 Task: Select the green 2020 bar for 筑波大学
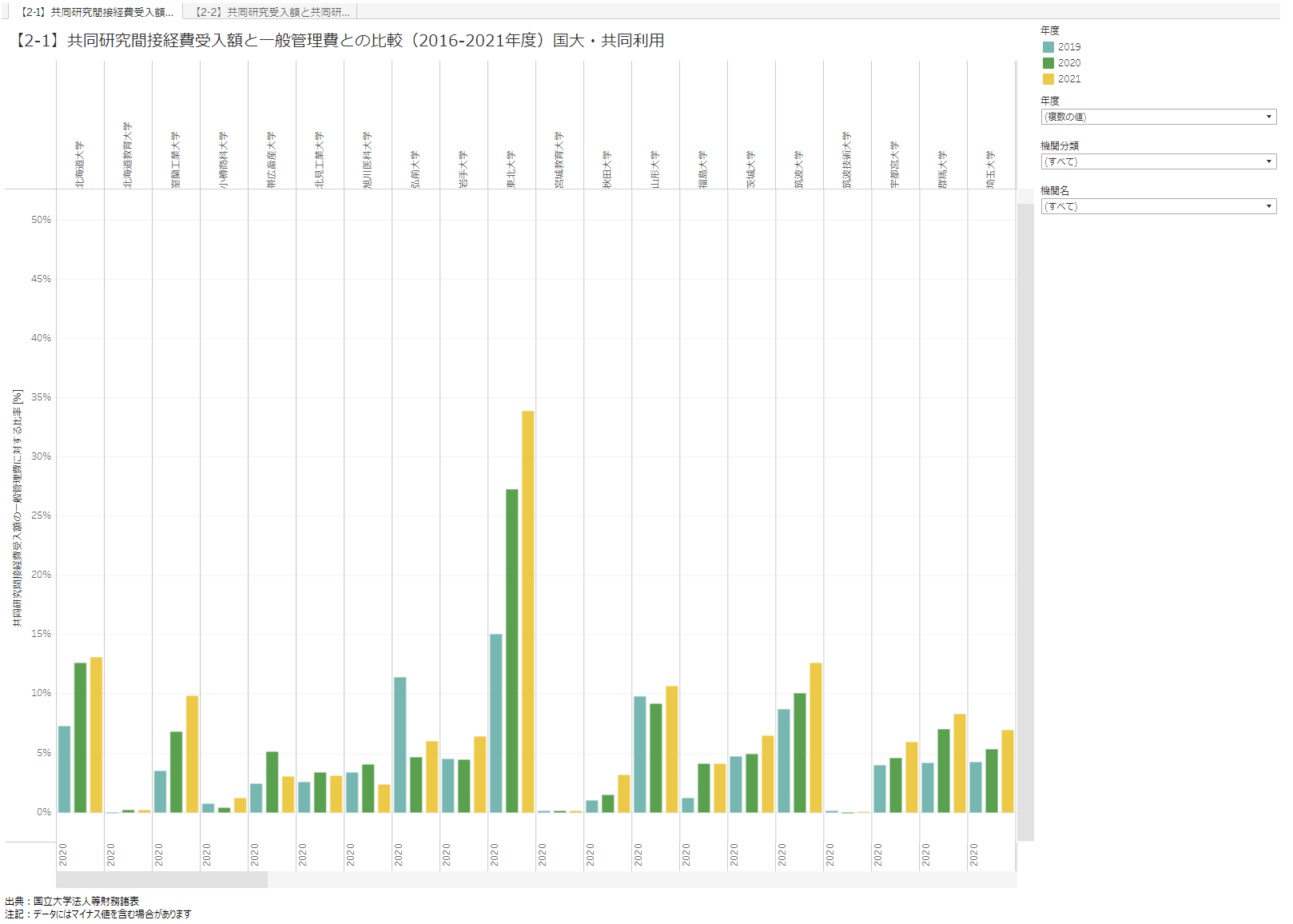point(800,753)
